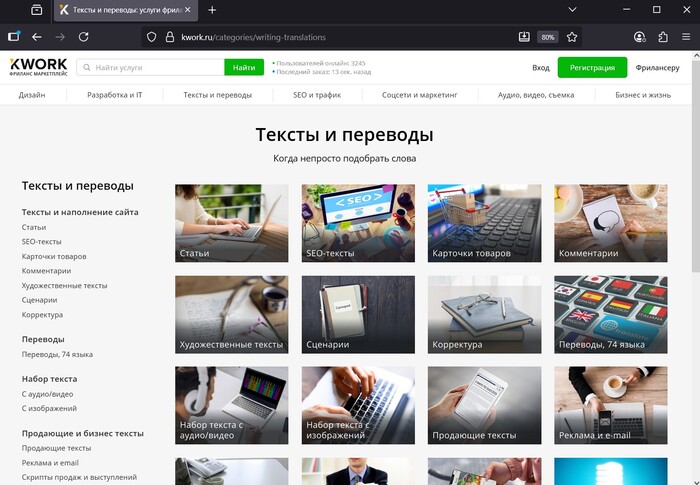Click the search magnifier icon in the field
700x485 pixels.
[87, 67]
